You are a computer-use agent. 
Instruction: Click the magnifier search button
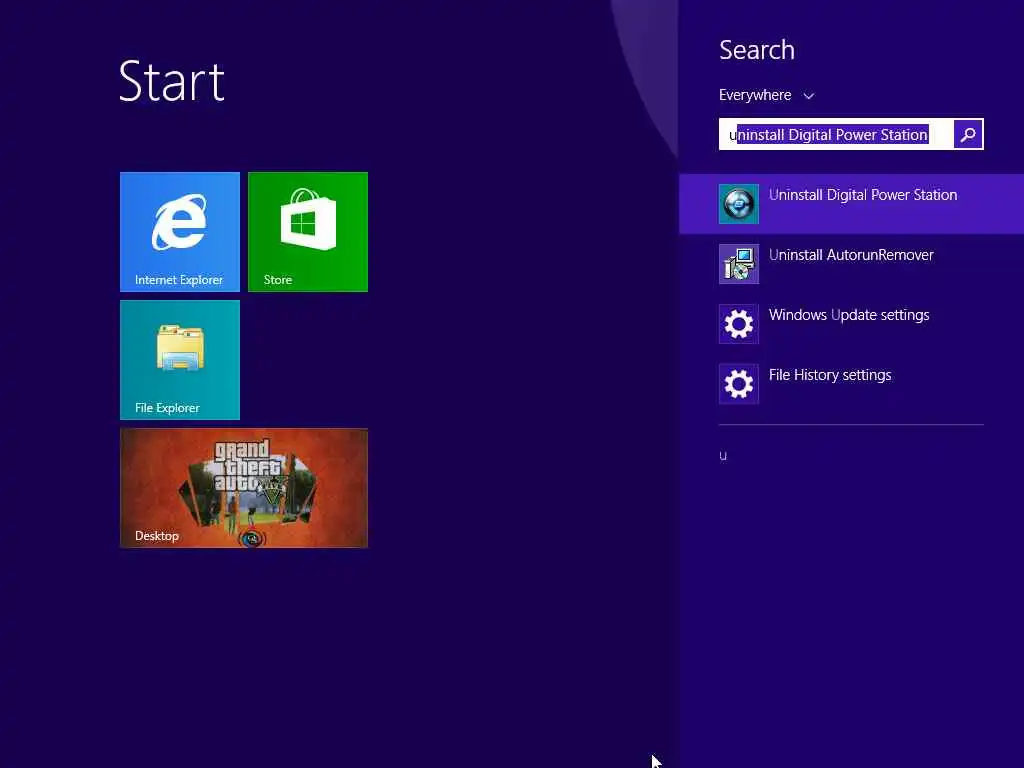click(x=968, y=135)
